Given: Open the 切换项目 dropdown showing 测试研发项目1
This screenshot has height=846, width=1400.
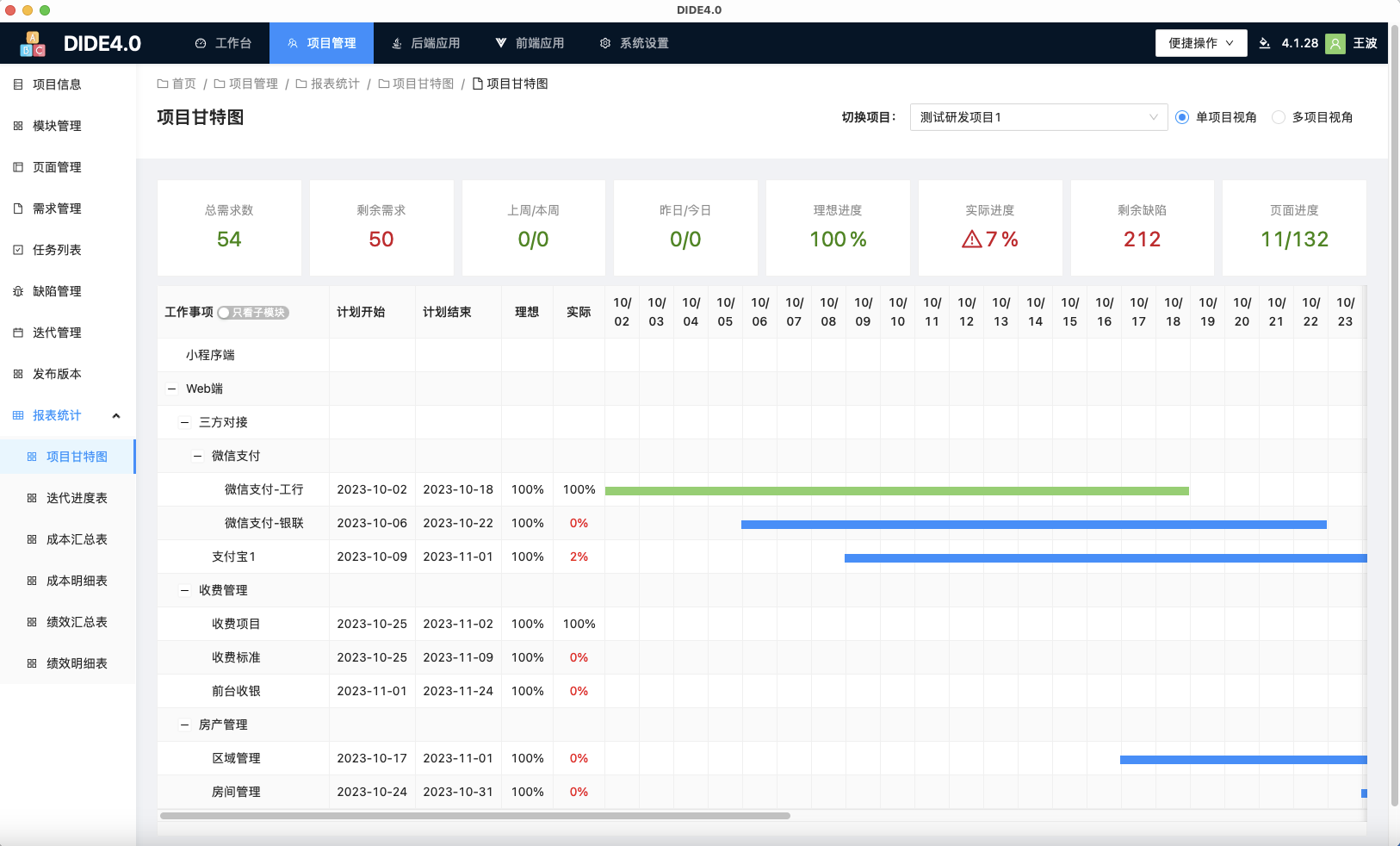Looking at the screenshot, I should 1038,117.
